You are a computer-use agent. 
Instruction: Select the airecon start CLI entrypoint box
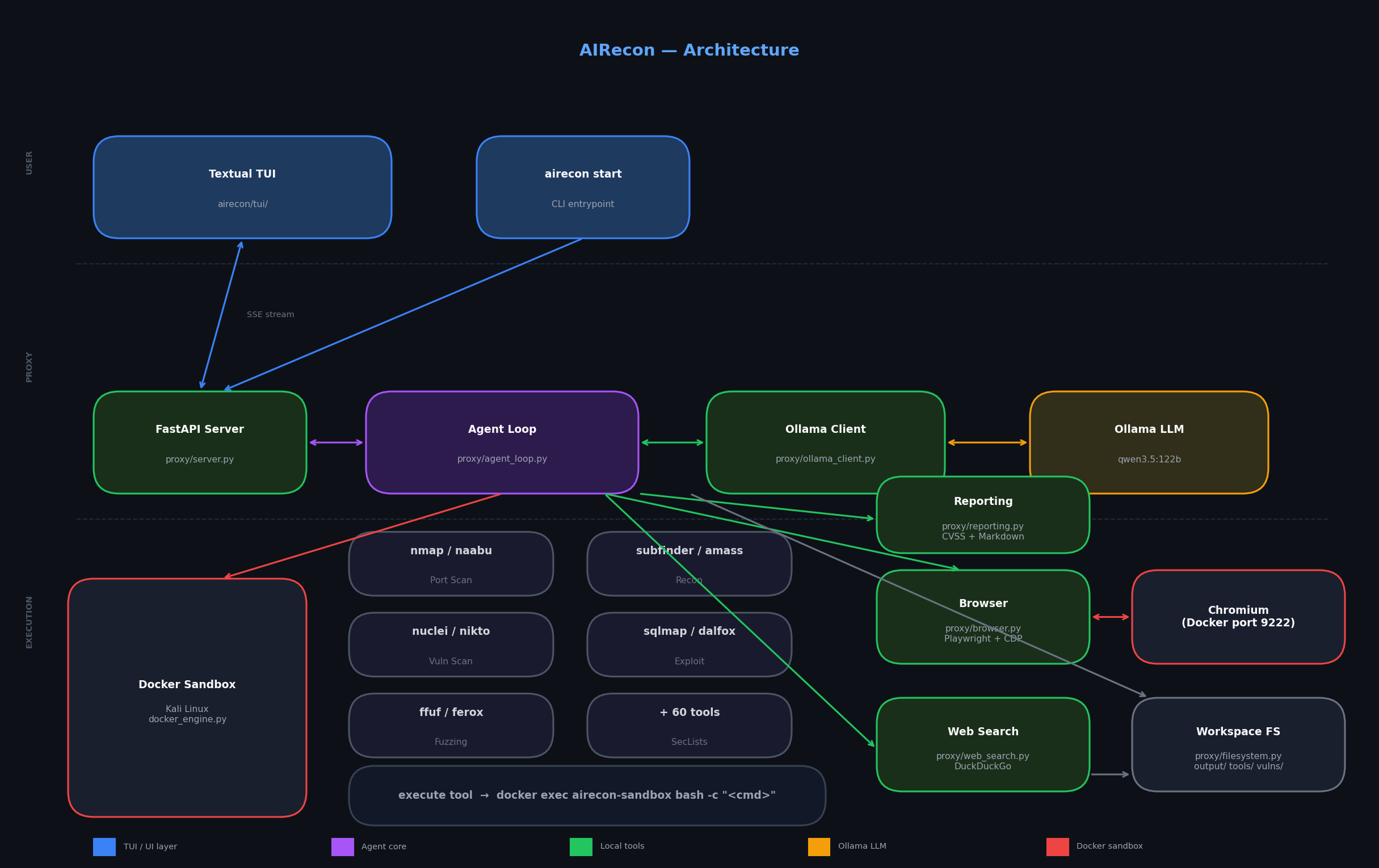point(582,187)
